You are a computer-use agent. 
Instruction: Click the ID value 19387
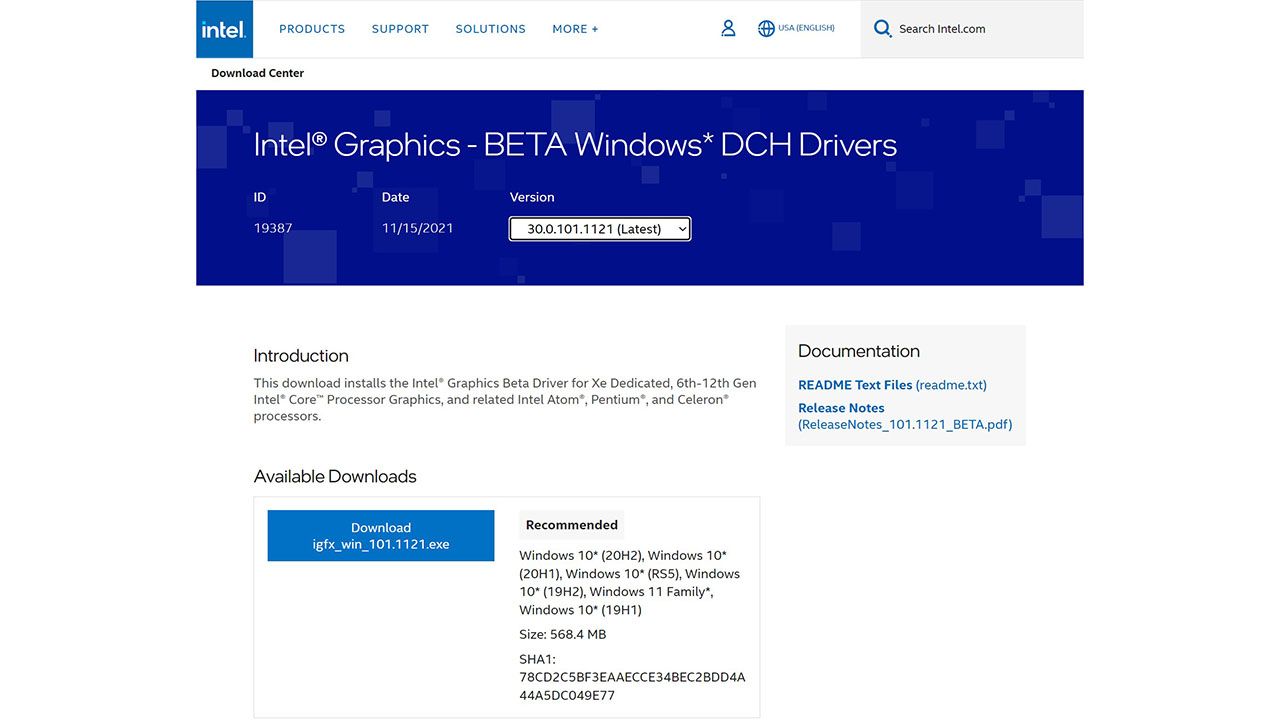273,228
